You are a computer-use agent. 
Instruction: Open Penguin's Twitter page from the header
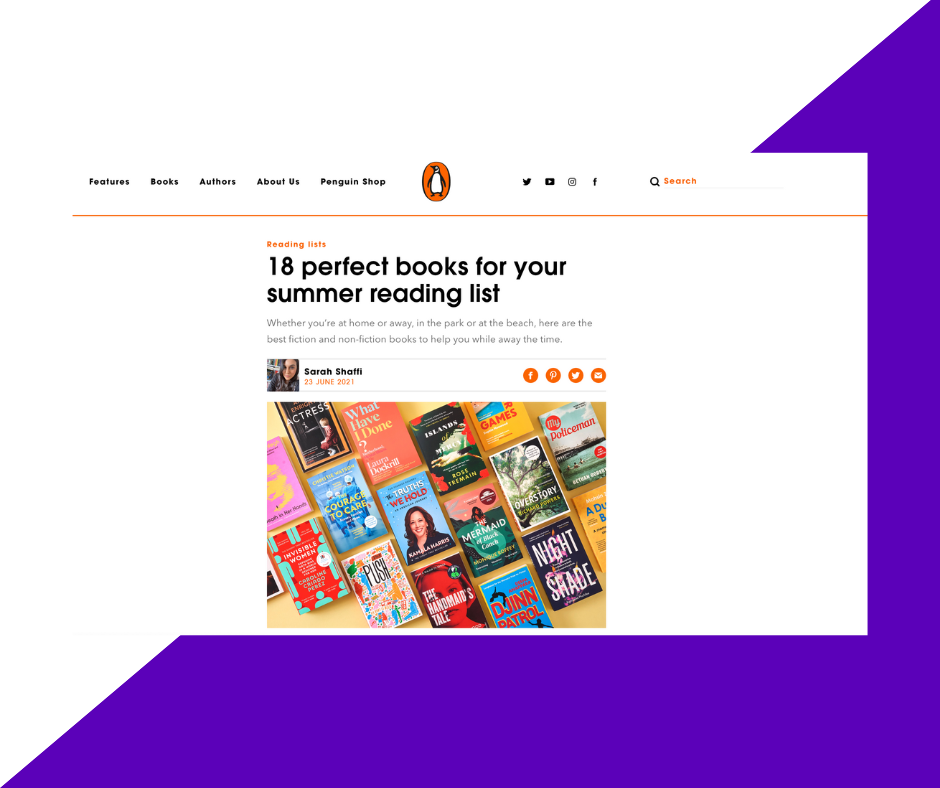526,182
